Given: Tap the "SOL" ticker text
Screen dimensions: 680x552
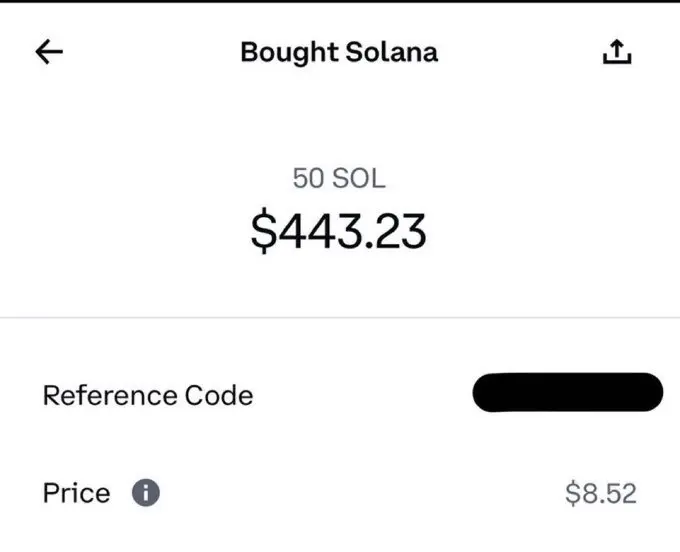Looking at the screenshot, I should [359, 178].
